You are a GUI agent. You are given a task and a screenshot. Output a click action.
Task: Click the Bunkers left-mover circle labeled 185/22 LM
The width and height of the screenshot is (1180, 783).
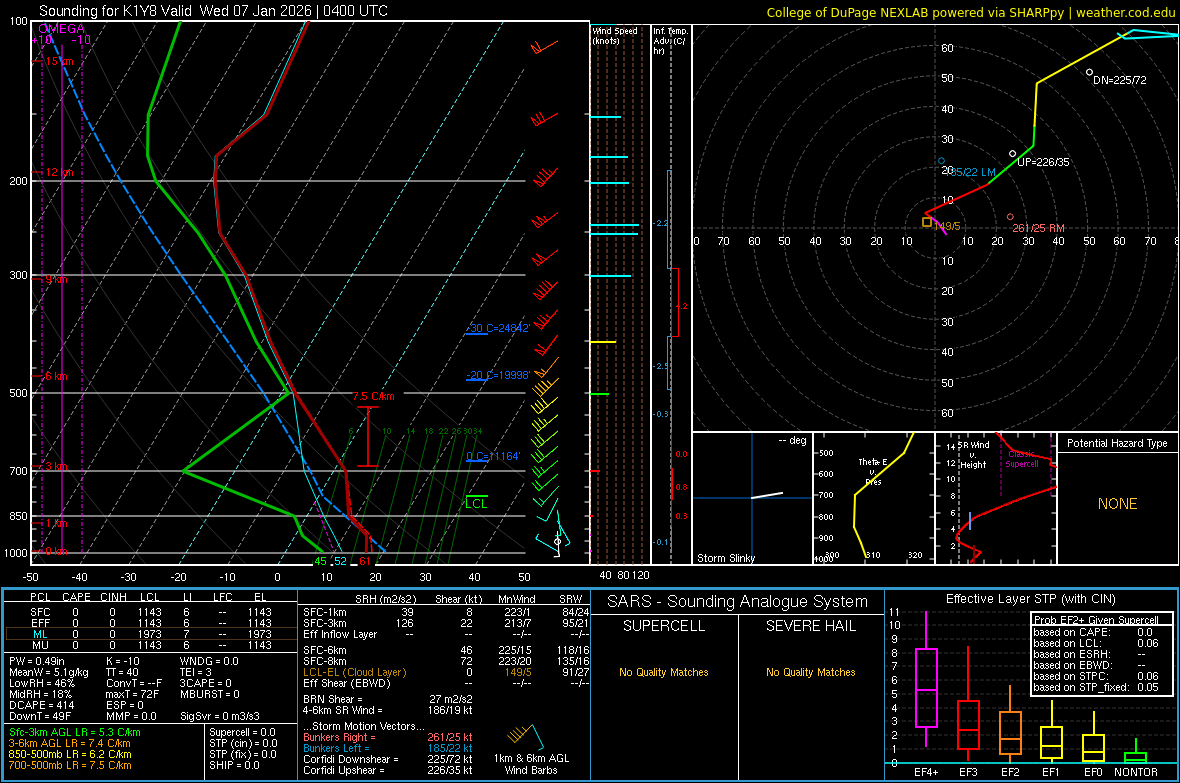tap(941, 161)
